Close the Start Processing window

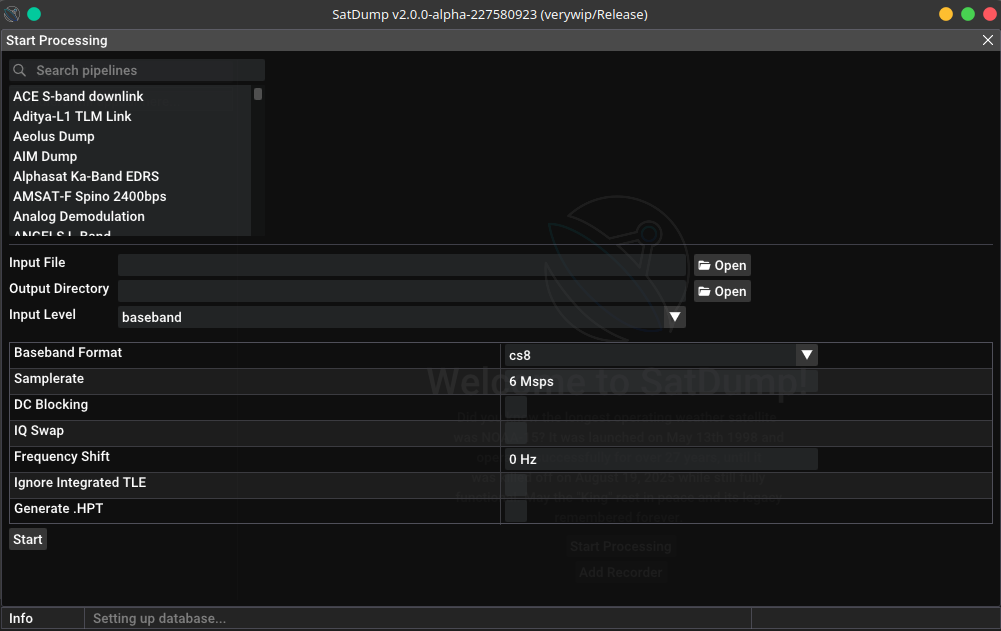tap(988, 40)
